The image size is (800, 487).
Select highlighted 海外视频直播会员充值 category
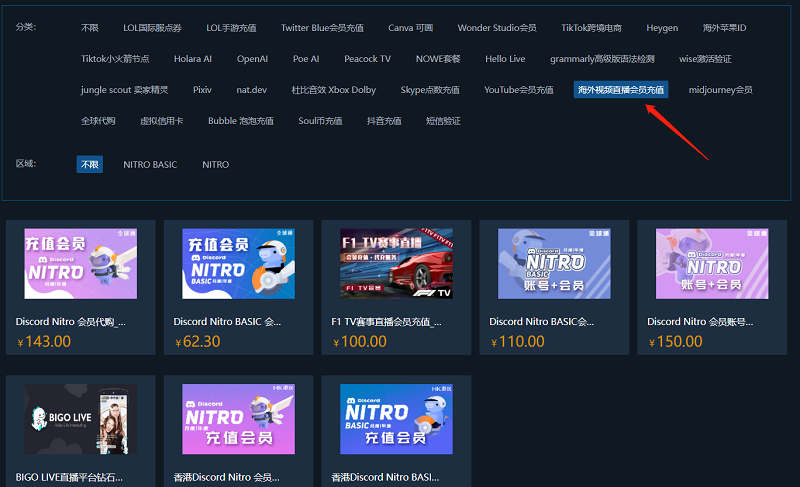(x=621, y=90)
